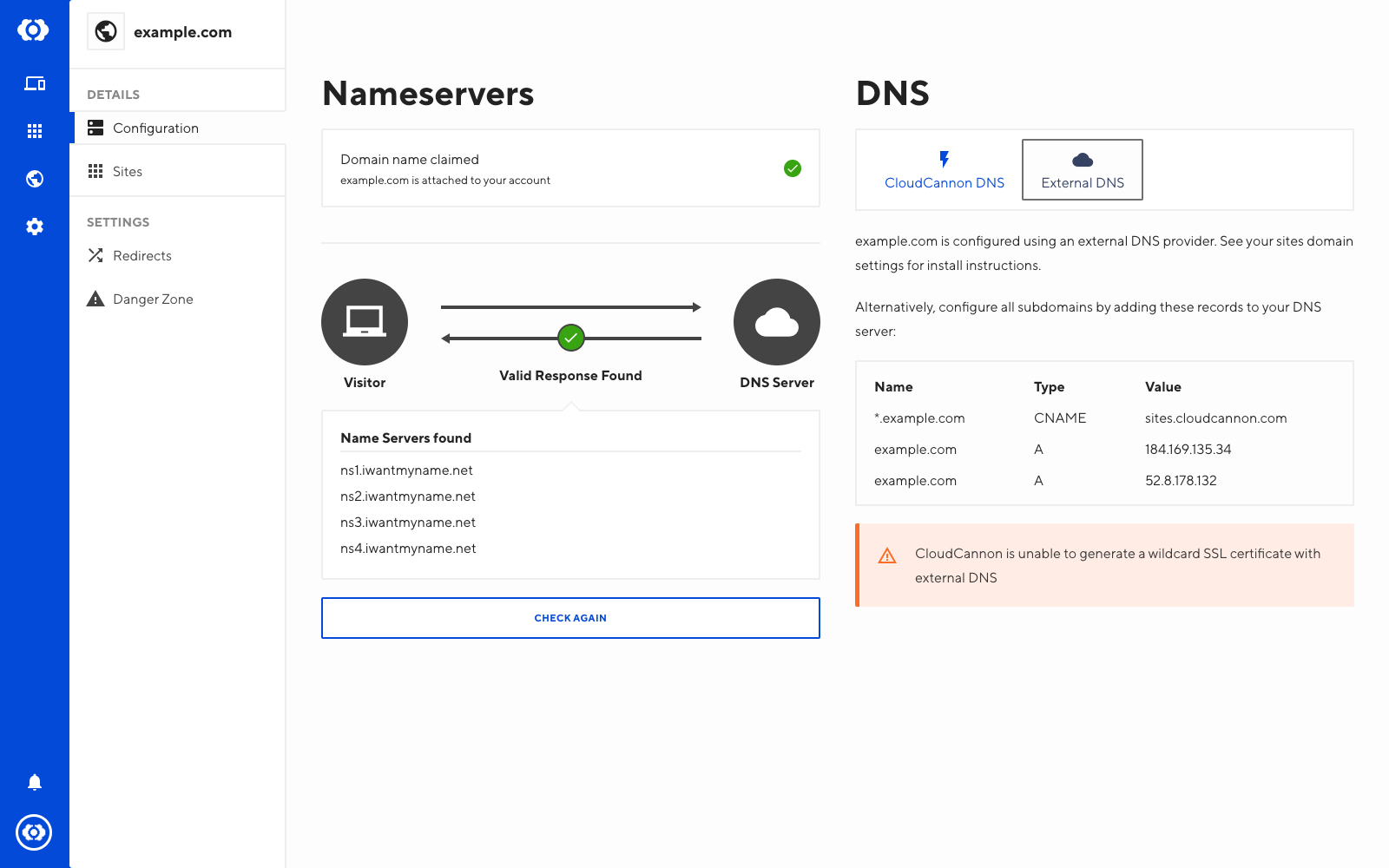The image size is (1389, 868).
Task: Click the green check on Domain name claimed
Action: (793, 168)
